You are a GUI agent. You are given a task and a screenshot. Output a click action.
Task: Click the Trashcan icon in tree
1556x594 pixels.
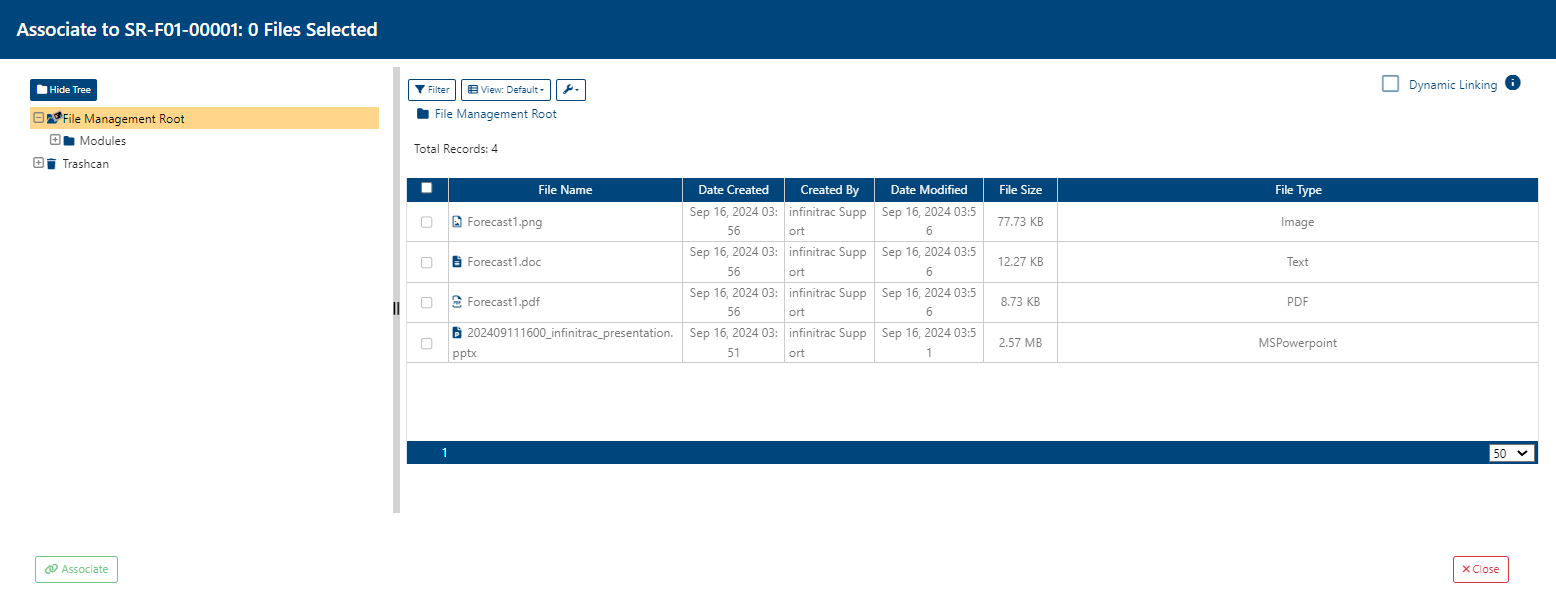coord(51,164)
